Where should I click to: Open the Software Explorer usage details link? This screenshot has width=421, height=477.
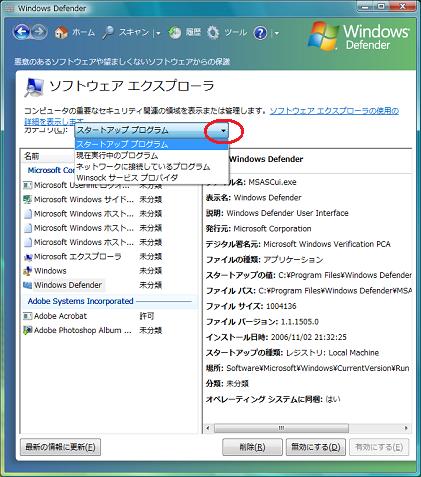(334, 111)
